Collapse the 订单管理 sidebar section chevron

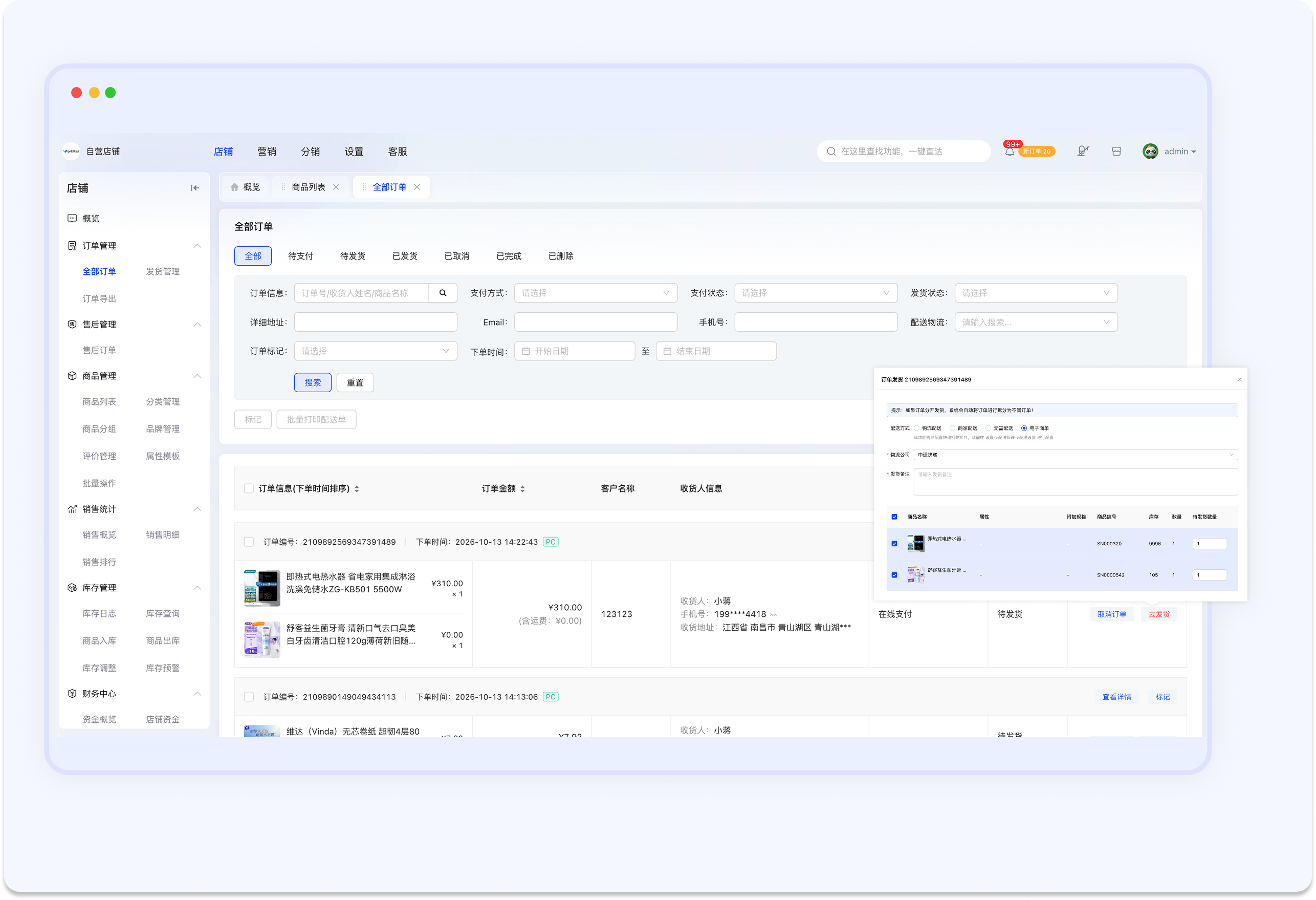pos(197,245)
